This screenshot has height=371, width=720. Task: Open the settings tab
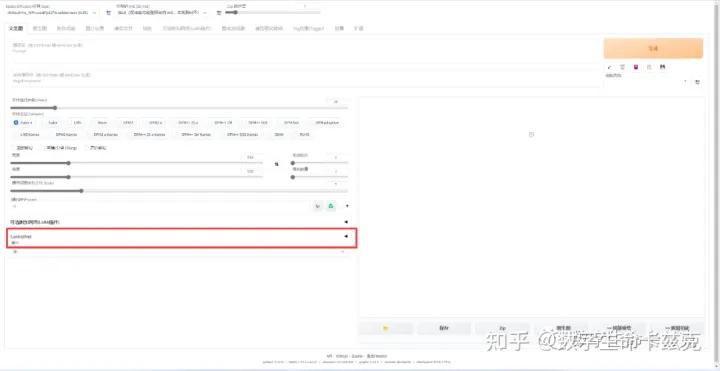(x=339, y=28)
